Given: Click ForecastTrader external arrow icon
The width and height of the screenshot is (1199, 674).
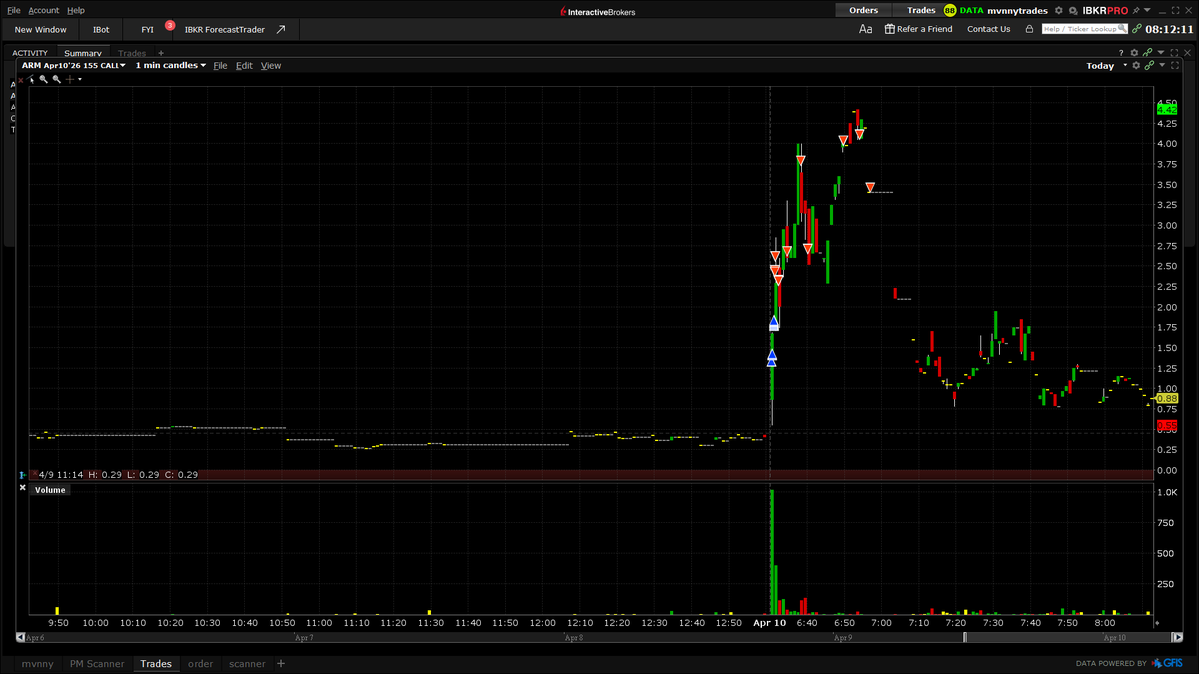Looking at the screenshot, I should [x=281, y=30].
